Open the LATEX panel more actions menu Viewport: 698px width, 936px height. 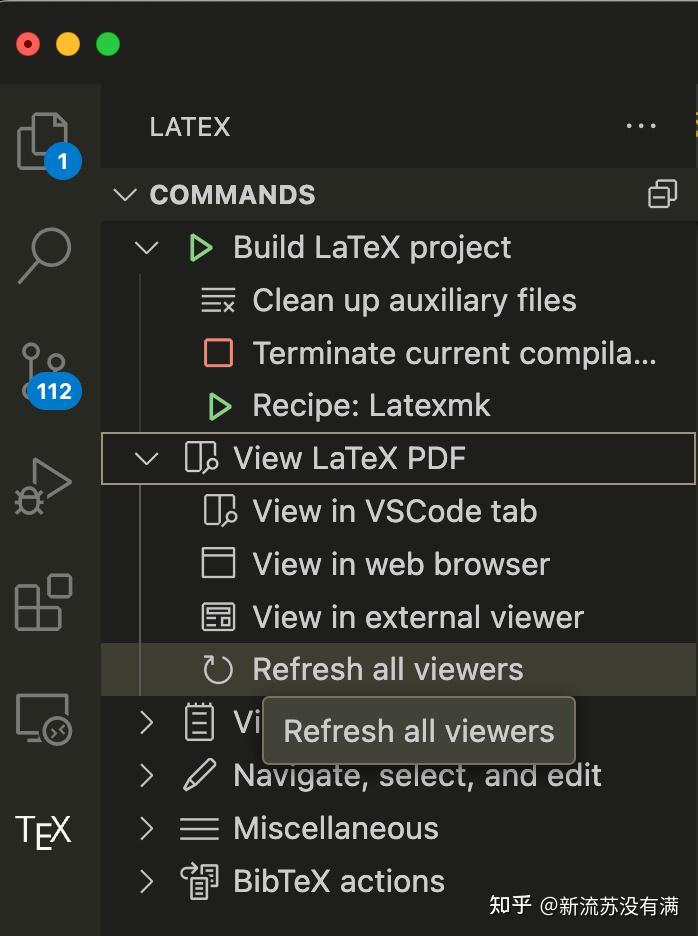[x=641, y=127]
